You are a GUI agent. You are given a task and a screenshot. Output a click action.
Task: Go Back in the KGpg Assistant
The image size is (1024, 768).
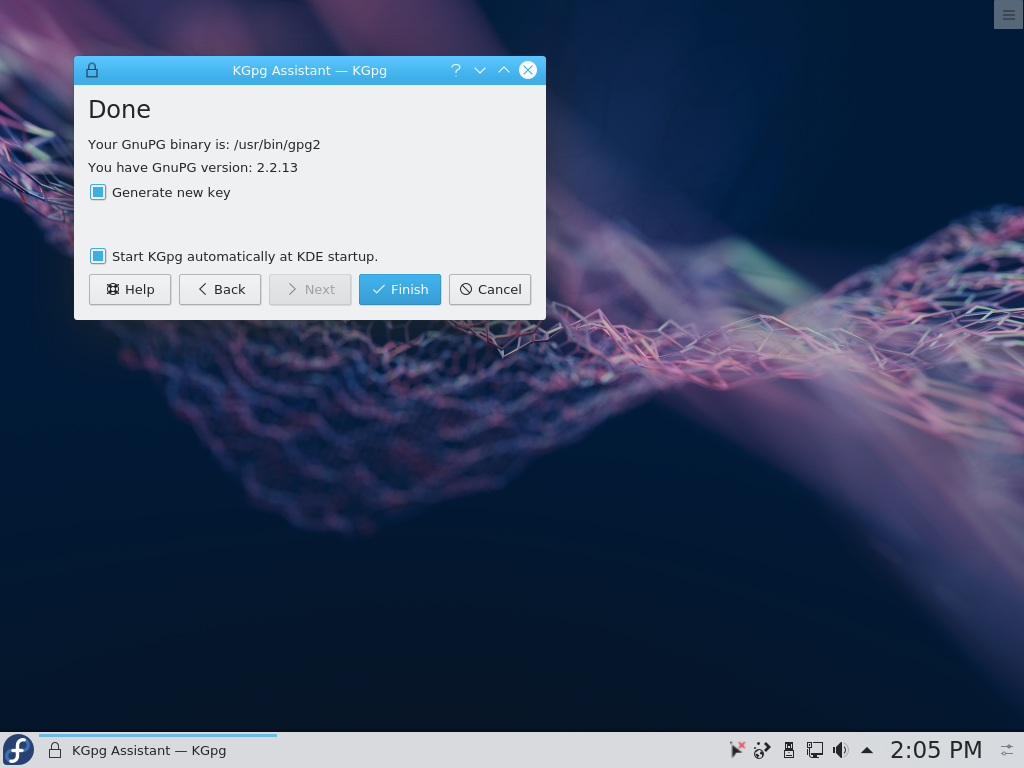coord(220,289)
